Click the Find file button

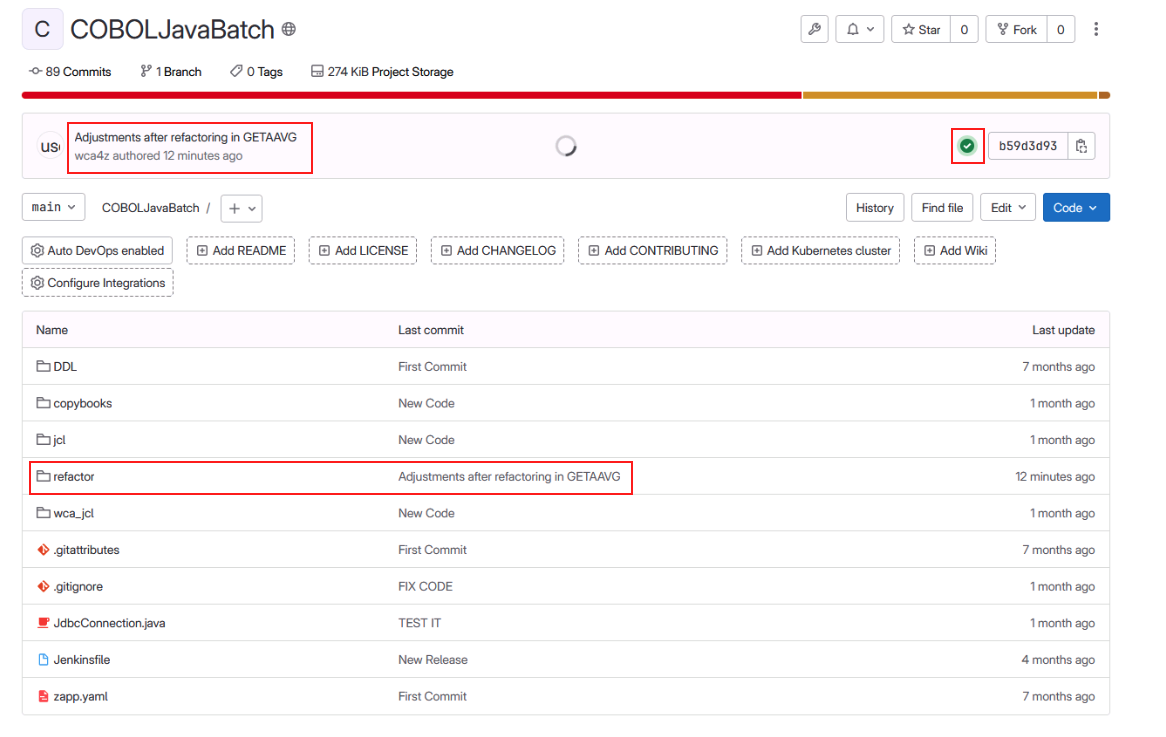pyautogui.click(x=942, y=207)
